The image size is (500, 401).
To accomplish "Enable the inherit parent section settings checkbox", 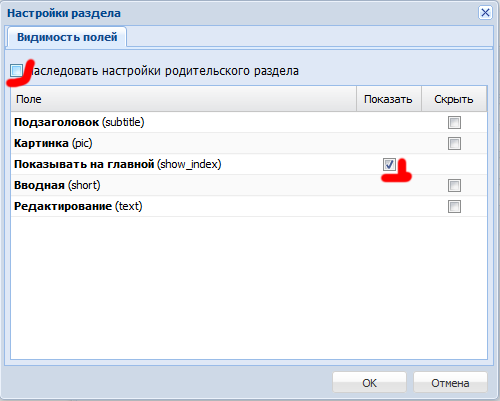I will (16, 71).
